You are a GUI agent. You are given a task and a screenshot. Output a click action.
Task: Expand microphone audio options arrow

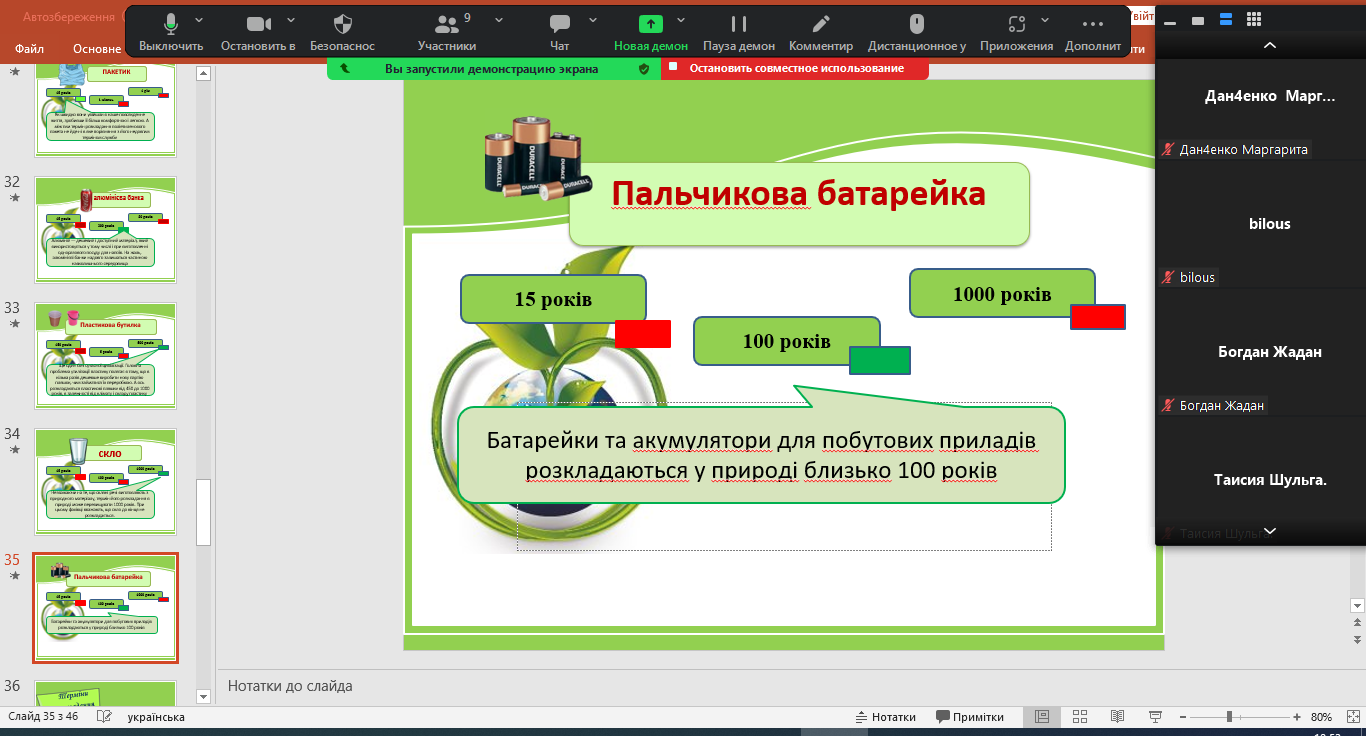coord(199,20)
